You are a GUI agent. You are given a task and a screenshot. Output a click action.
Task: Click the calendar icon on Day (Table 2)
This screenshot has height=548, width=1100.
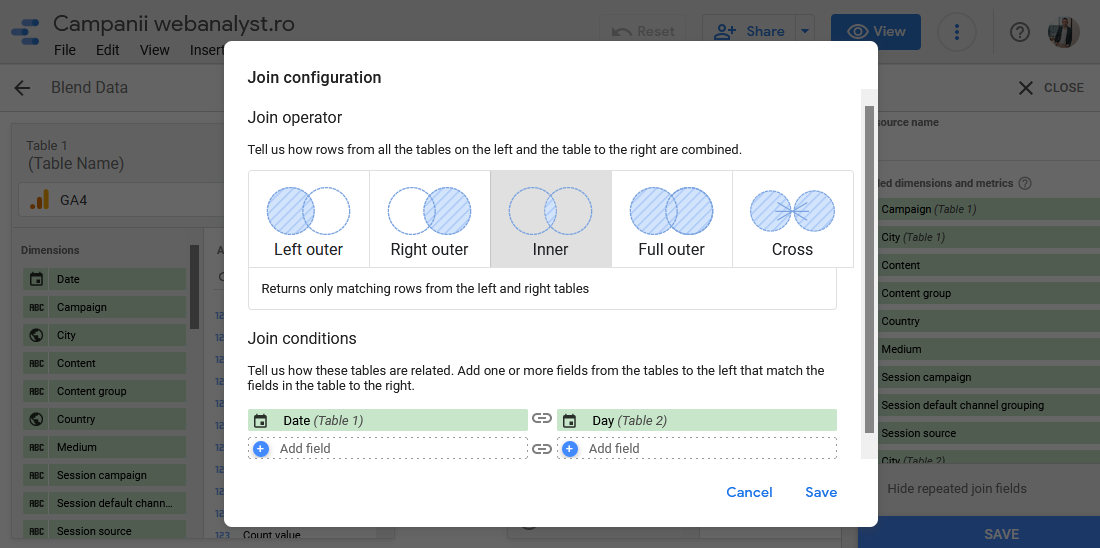(x=570, y=421)
